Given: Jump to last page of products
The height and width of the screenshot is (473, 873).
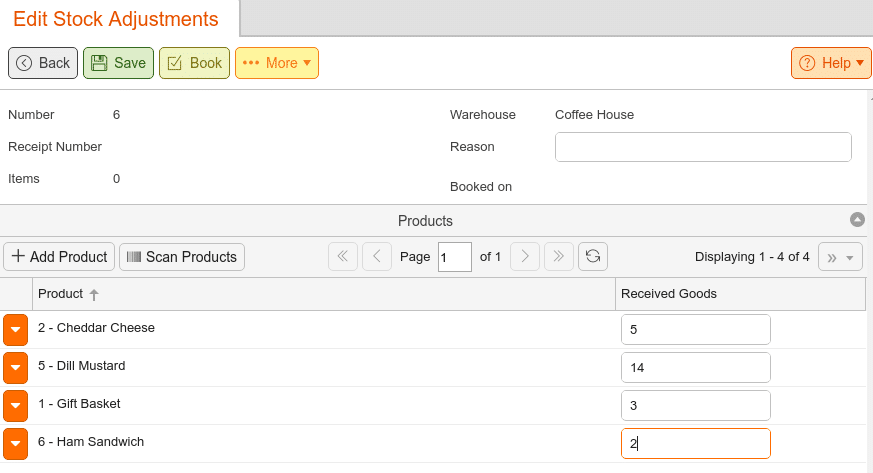Looking at the screenshot, I should coord(559,257).
